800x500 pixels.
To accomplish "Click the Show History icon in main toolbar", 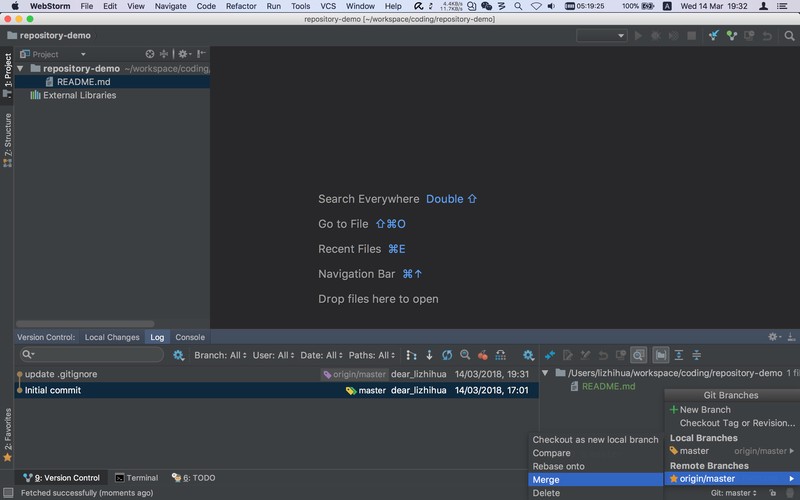I will pos(749,35).
